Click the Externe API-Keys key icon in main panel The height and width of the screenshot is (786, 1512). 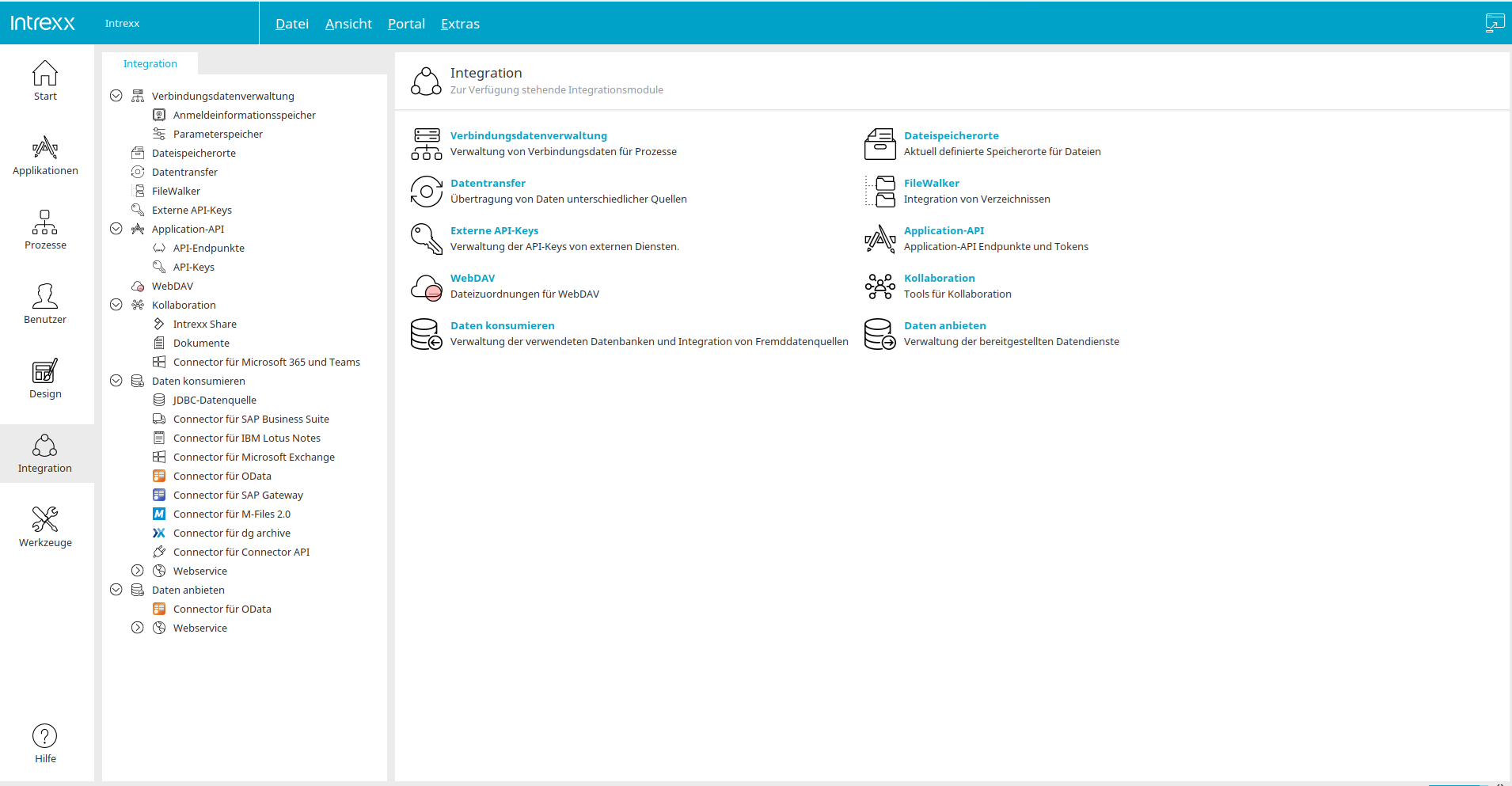coord(427,239)
